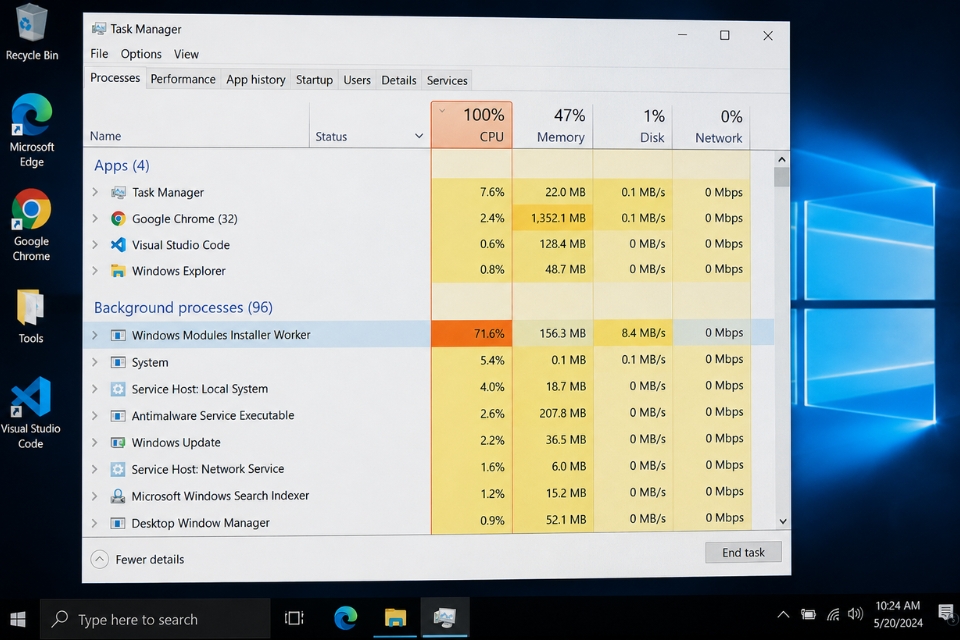Sort processes by Disk column header
The height and width of the screenshot is (640, 960).
[632, 126]
